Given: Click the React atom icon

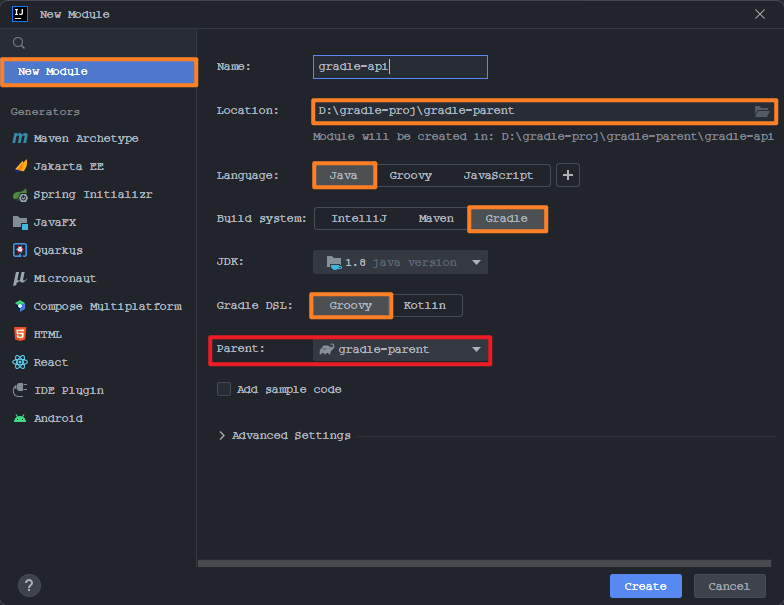Looking at the screenshot, I should pyautogui.click(x=20, y=362).
